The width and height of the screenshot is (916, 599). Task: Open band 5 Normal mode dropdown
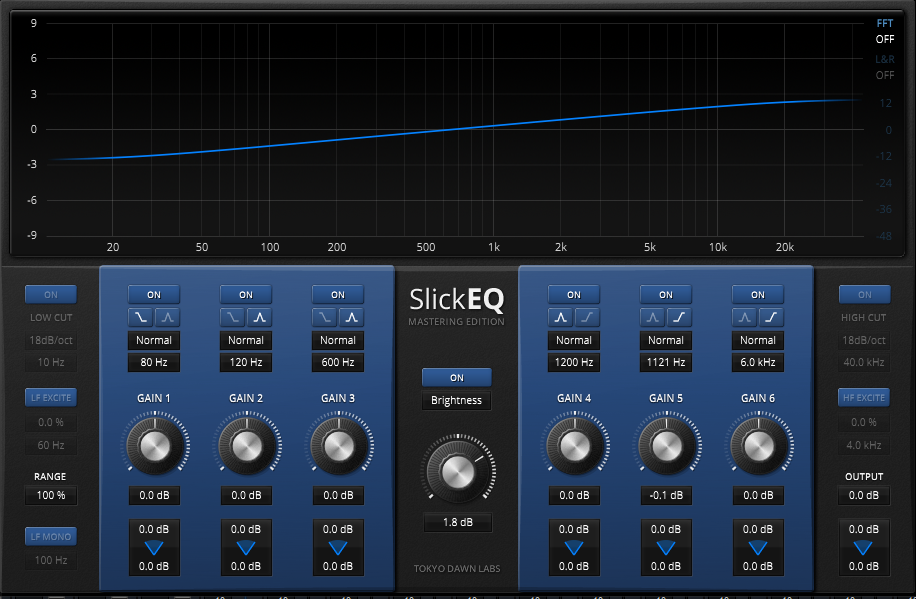click(x=666, y=340)
